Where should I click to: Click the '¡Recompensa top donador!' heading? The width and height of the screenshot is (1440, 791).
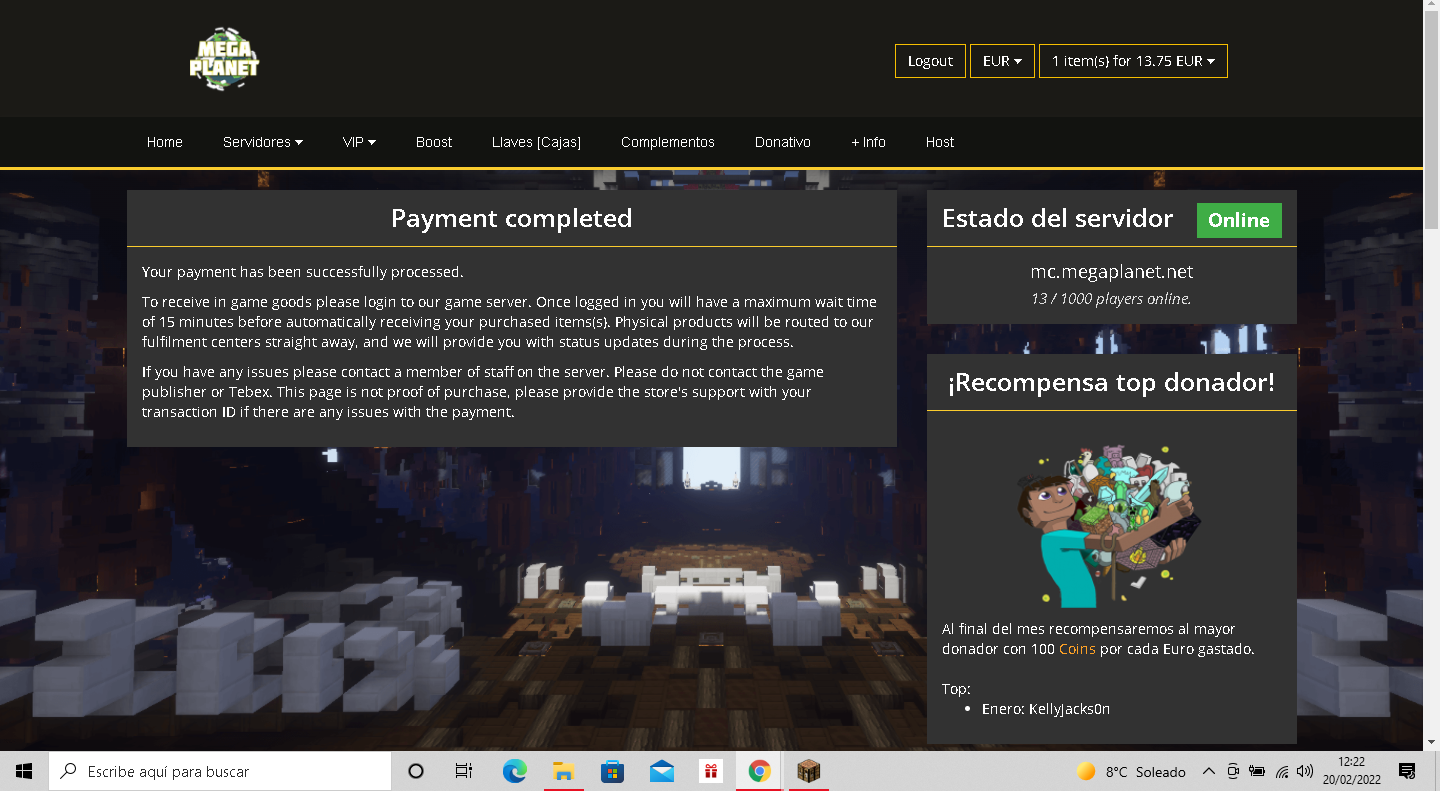pyautogui.click(x=1112, y=382)
